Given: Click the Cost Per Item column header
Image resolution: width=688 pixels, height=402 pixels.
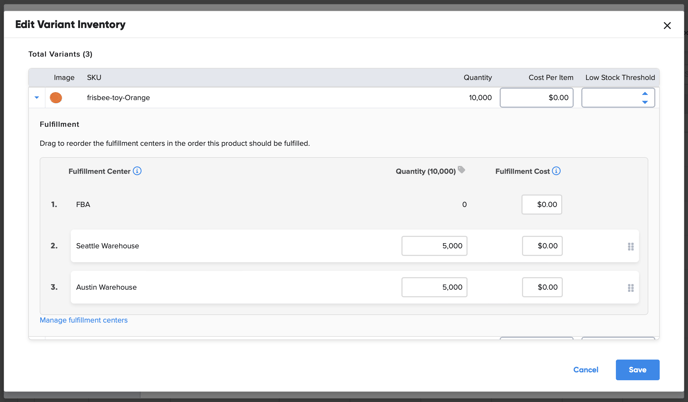Looking at the screenshot, I should (x=551, y=78).
